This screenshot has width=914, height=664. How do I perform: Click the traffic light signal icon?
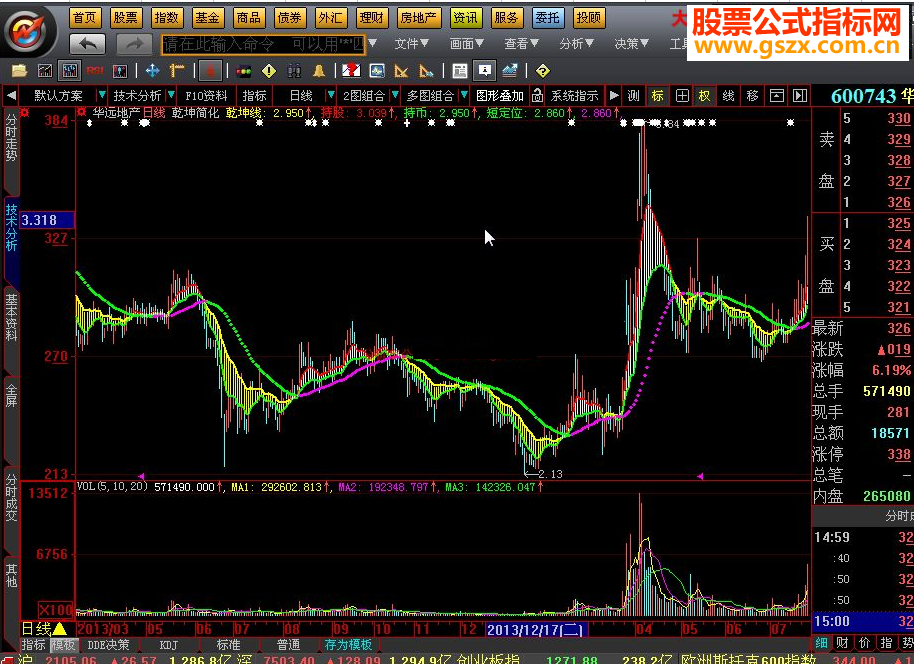click(x=243, y=70)
